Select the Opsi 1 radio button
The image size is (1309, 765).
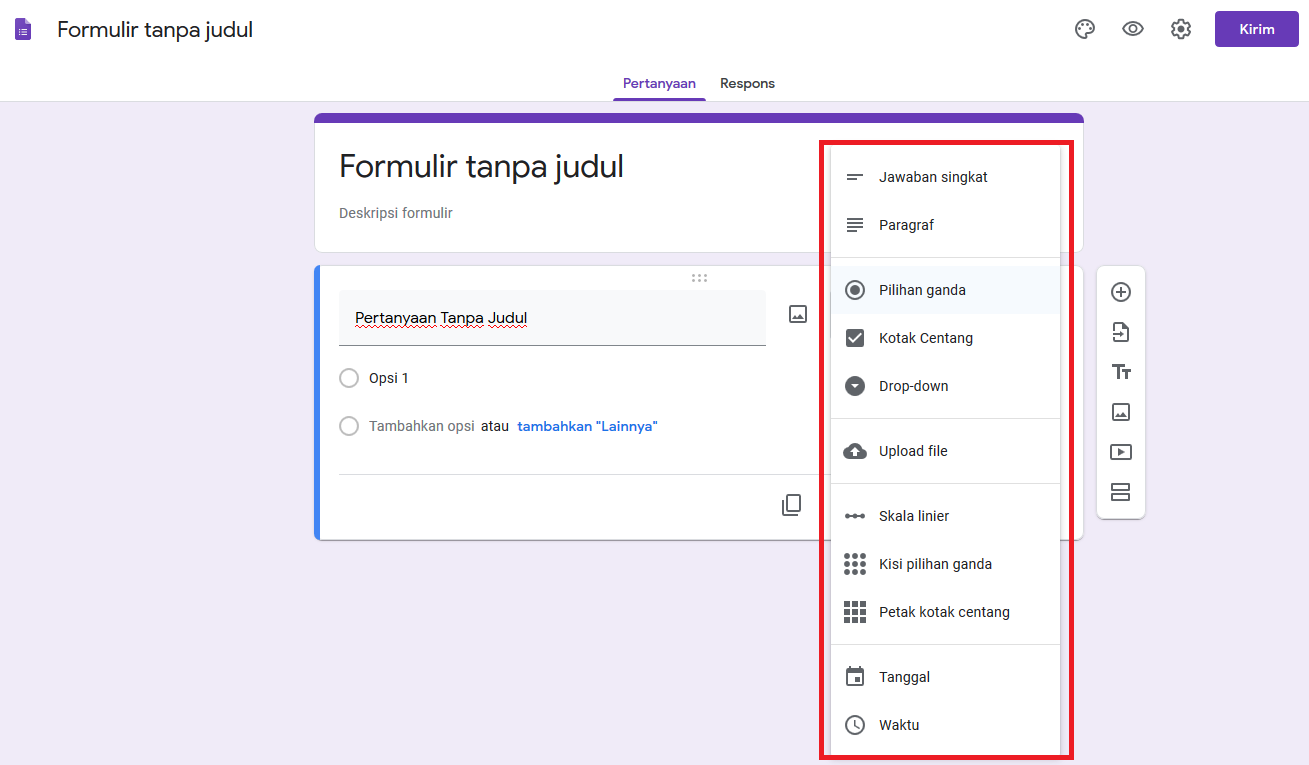tap(349, 378)
